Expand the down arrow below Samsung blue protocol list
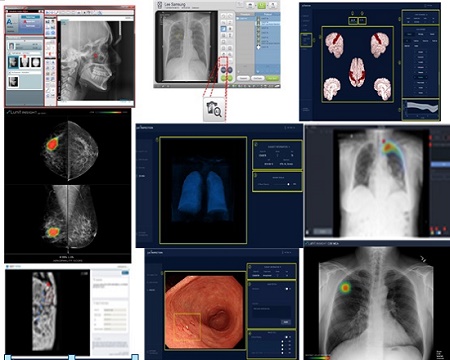This screenshot has height=360, width=450. (x=258, y=72)
